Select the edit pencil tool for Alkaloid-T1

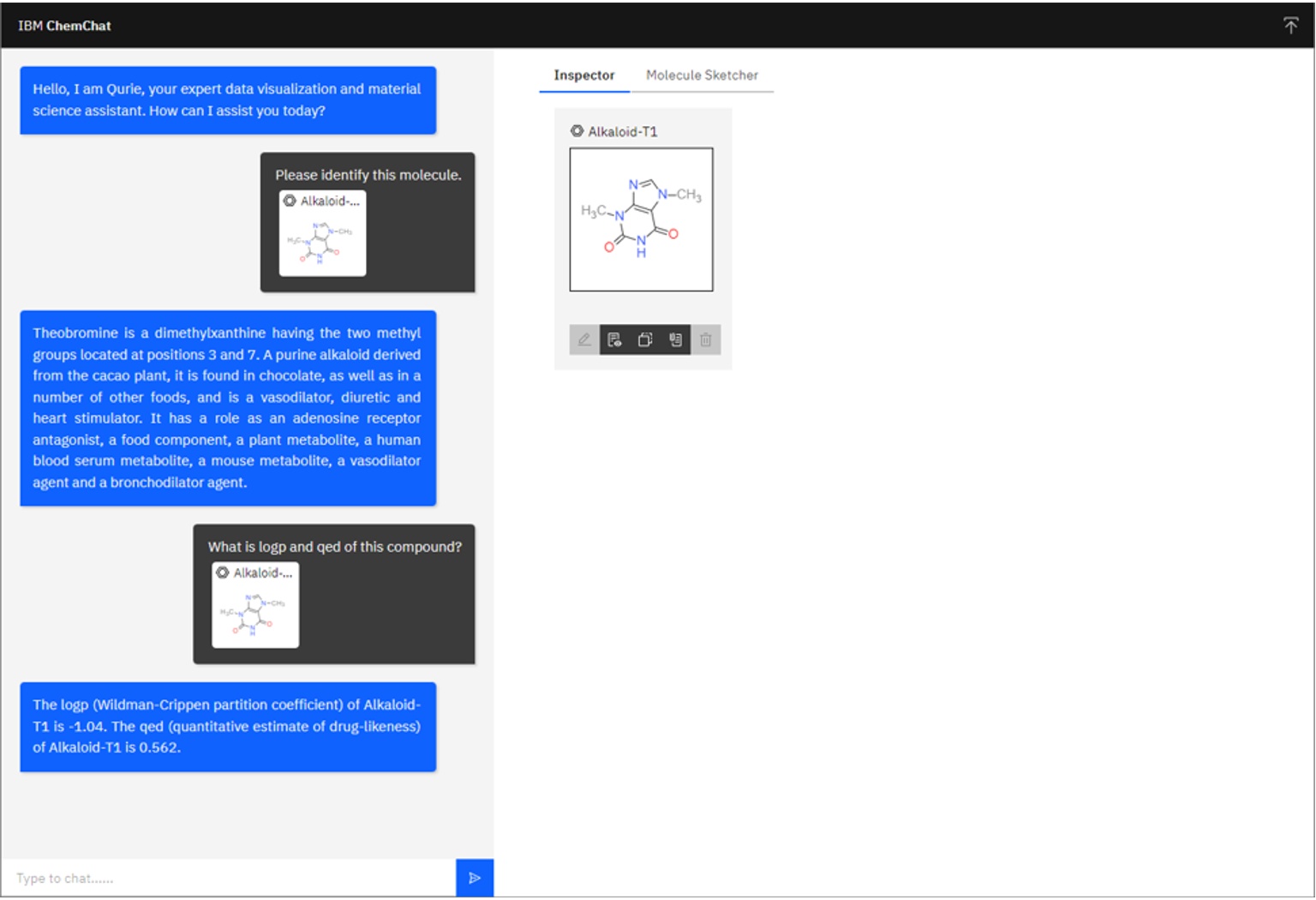pos(584,339)
